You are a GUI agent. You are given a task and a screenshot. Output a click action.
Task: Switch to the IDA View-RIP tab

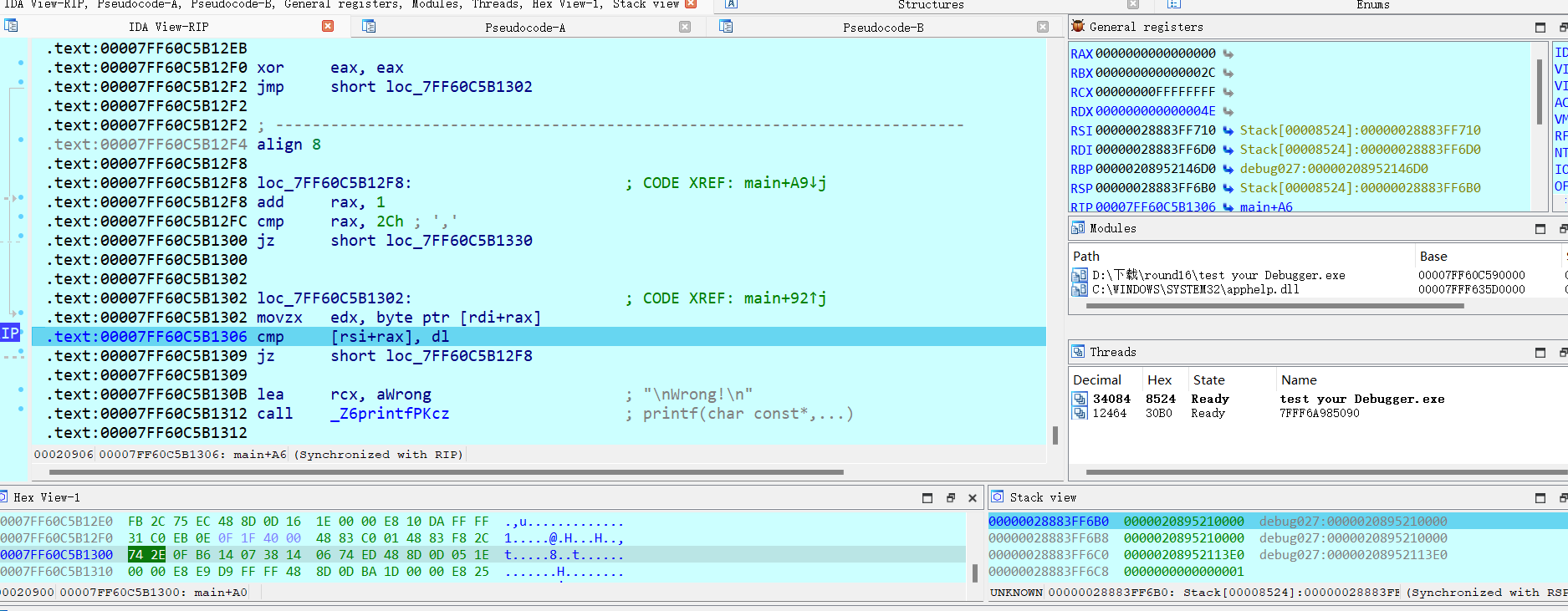coord(168,27)
